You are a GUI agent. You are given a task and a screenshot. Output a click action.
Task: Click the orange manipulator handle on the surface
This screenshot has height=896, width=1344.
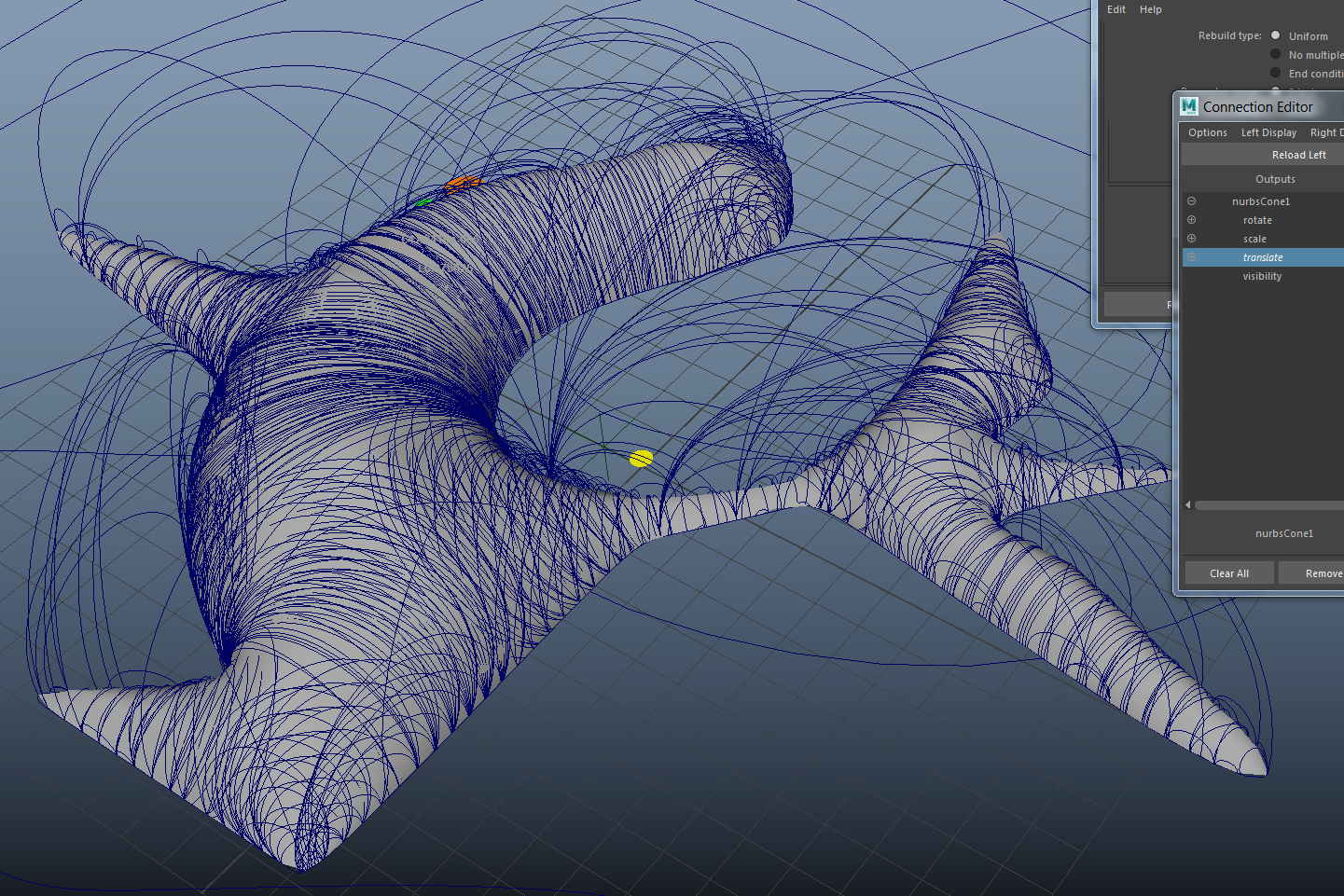(463, 184)
